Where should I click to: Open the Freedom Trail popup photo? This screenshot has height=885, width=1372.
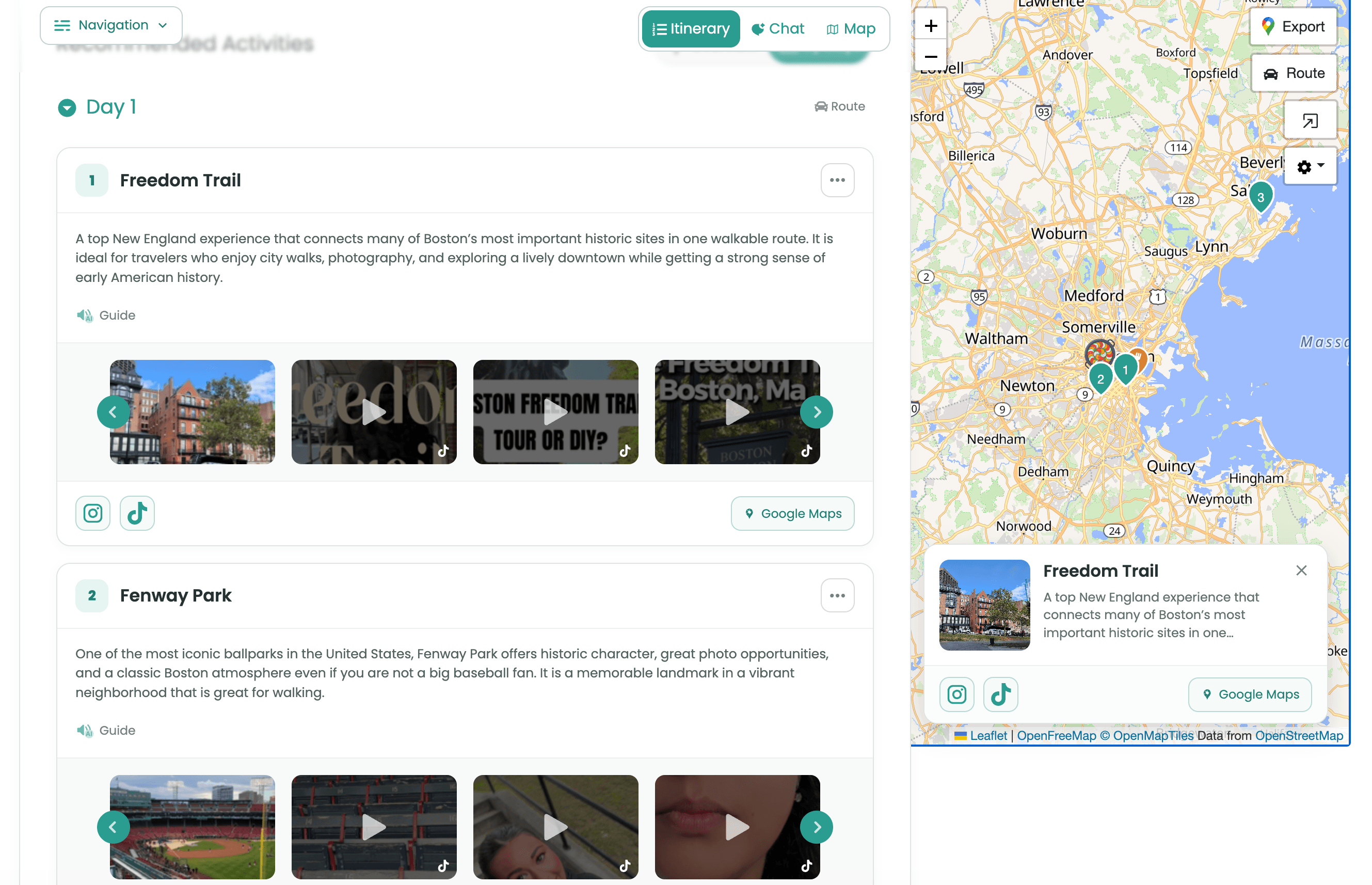click(x=984, y=605)
